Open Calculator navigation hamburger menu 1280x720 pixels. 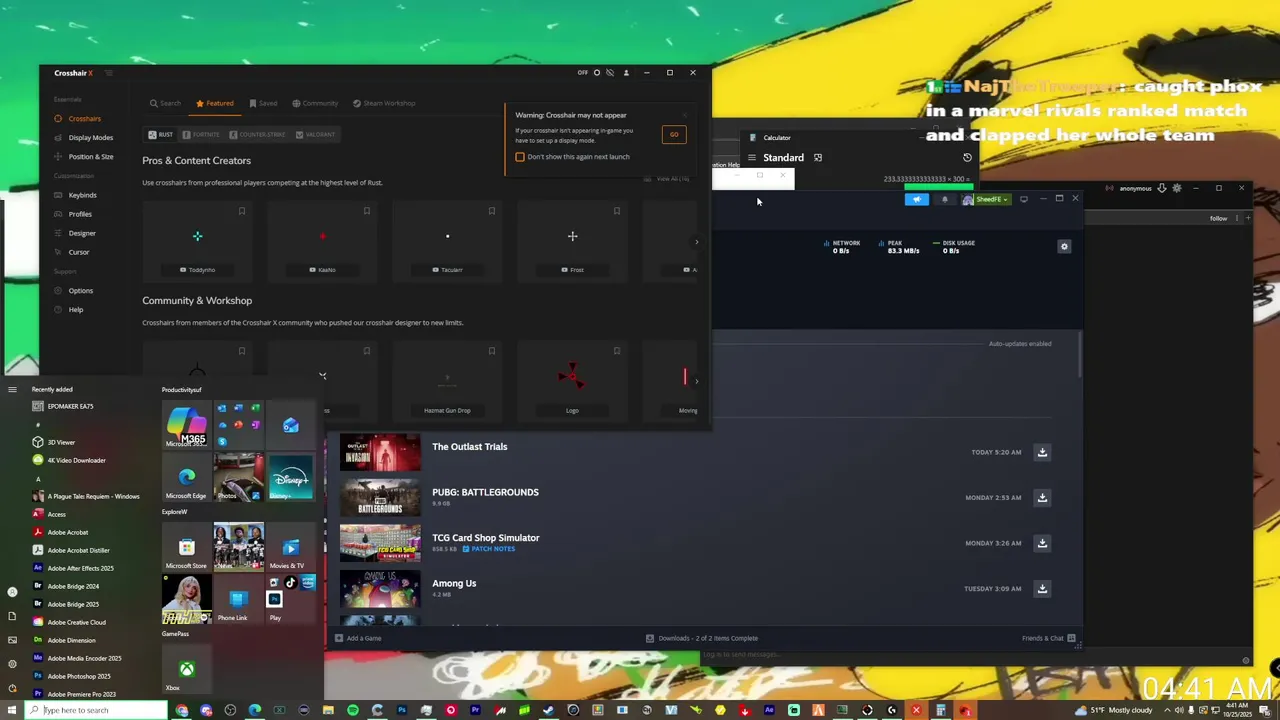click(752, 158)
